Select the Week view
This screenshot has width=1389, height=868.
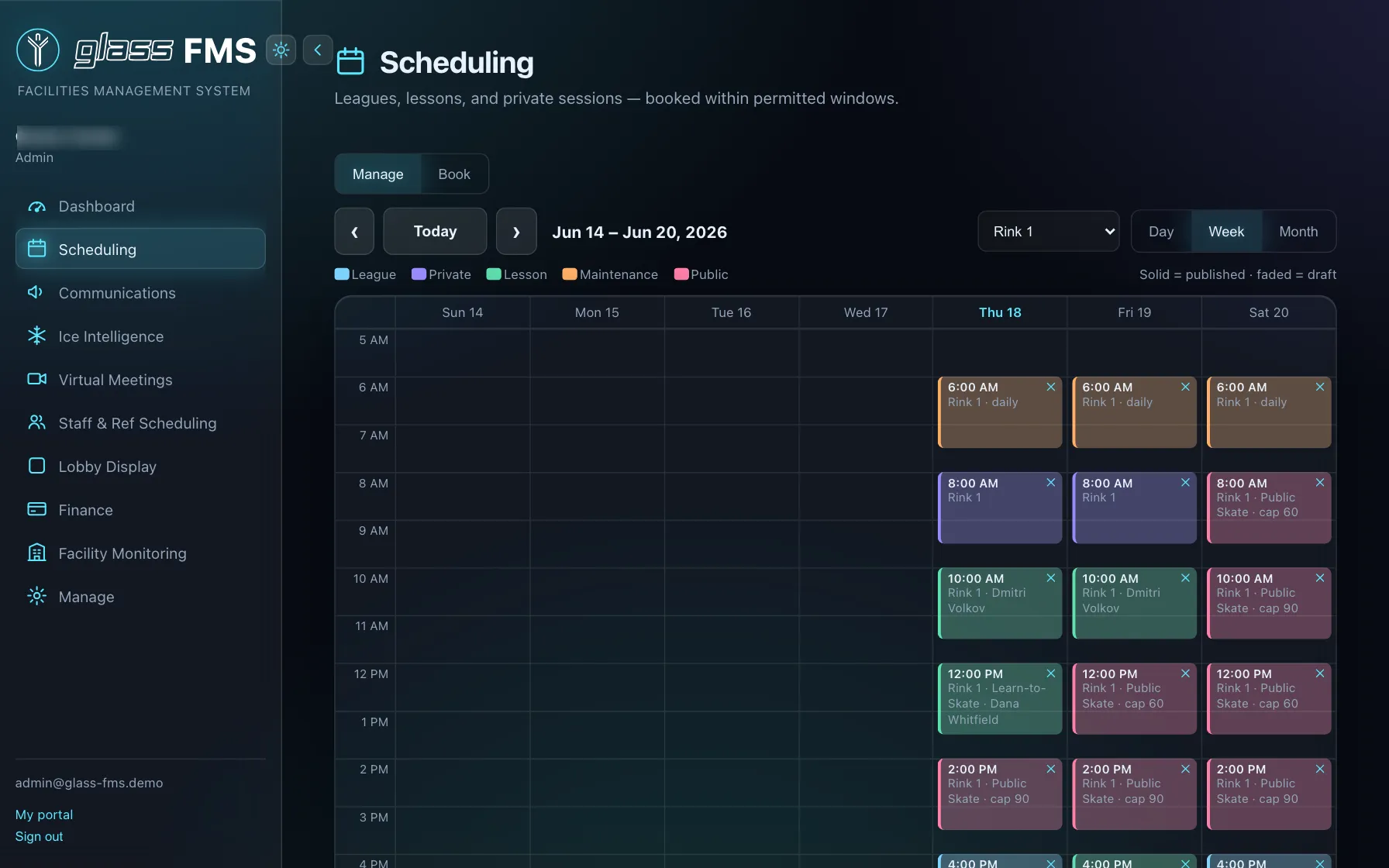(1225, 231)
